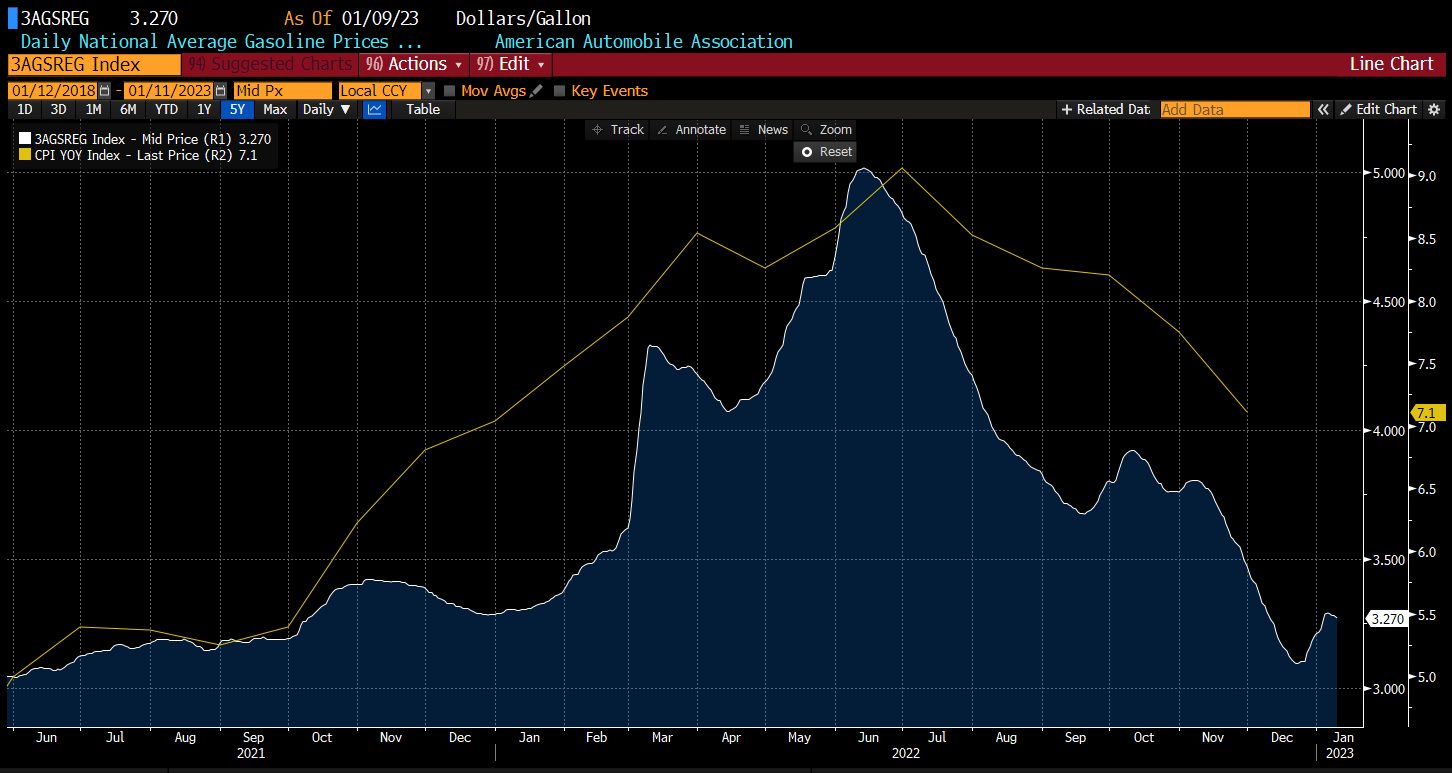Expand the Daily frequency dropdown
Viewport: 1452px width, 773px height.
click(x=327, y=110)
